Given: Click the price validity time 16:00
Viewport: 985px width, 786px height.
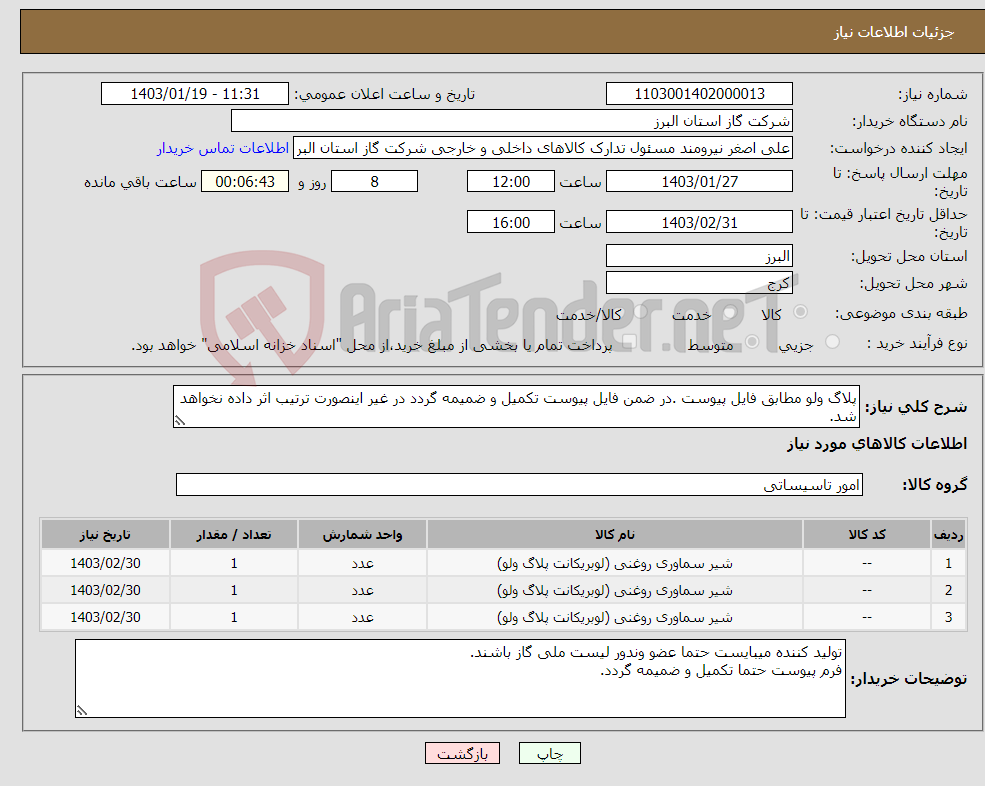Looking at the screenshot, I should [511, 222].
